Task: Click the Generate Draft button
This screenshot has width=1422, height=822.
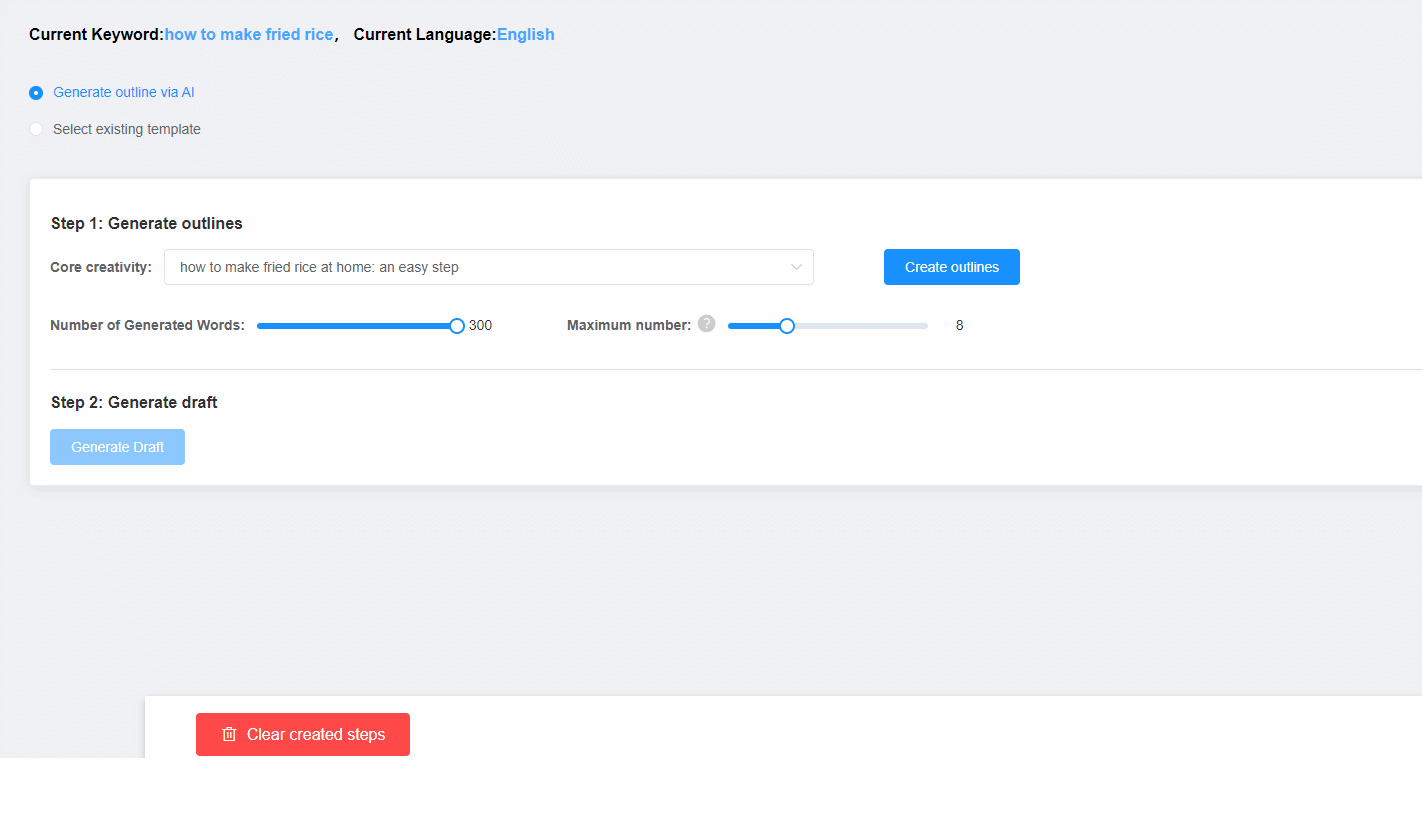Action: pyautogui.click(x=118, y=447)
